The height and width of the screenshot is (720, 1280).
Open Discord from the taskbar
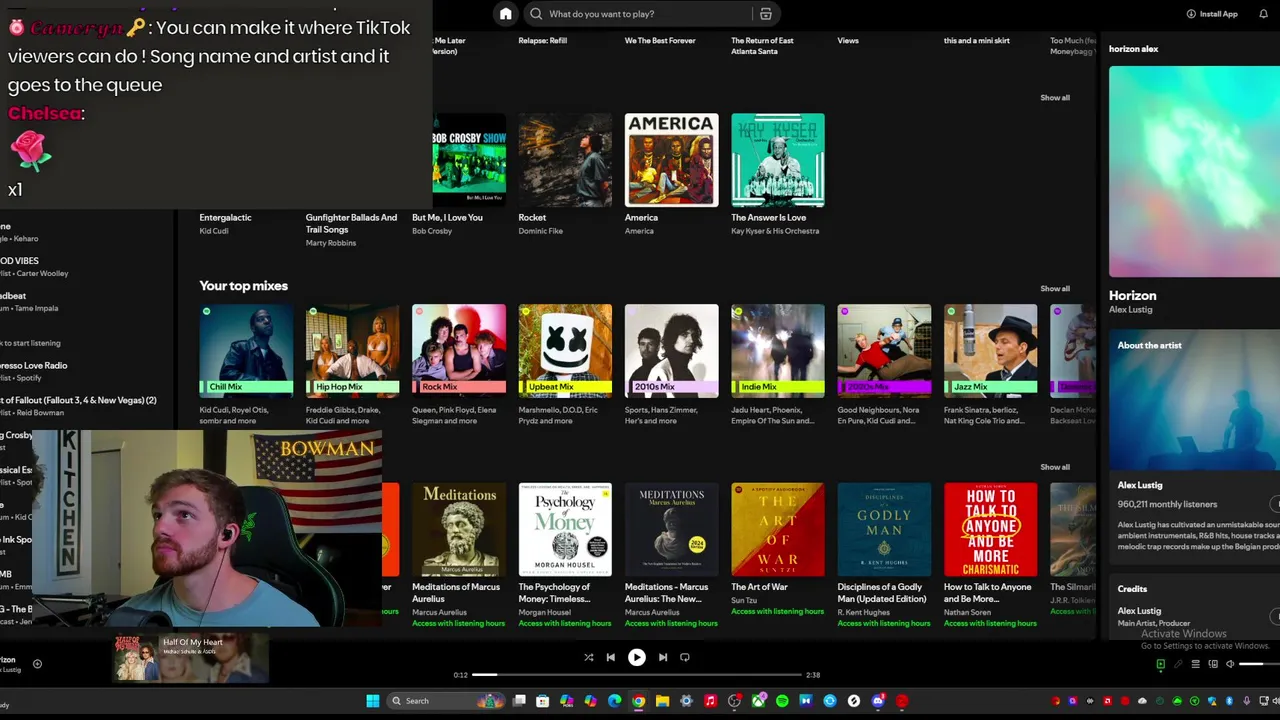pos(878,701)
